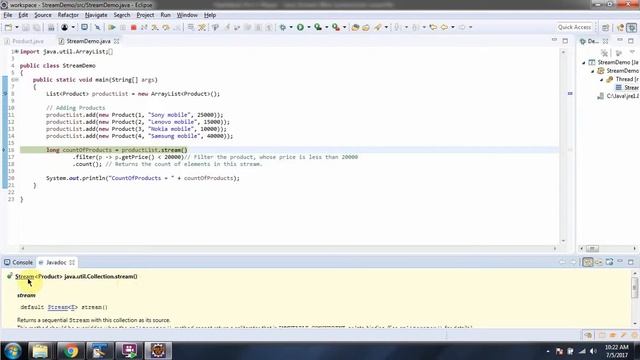Screen dimensions: 640x360
Task: Click the red Terminate button
Action: pos(133,27)
